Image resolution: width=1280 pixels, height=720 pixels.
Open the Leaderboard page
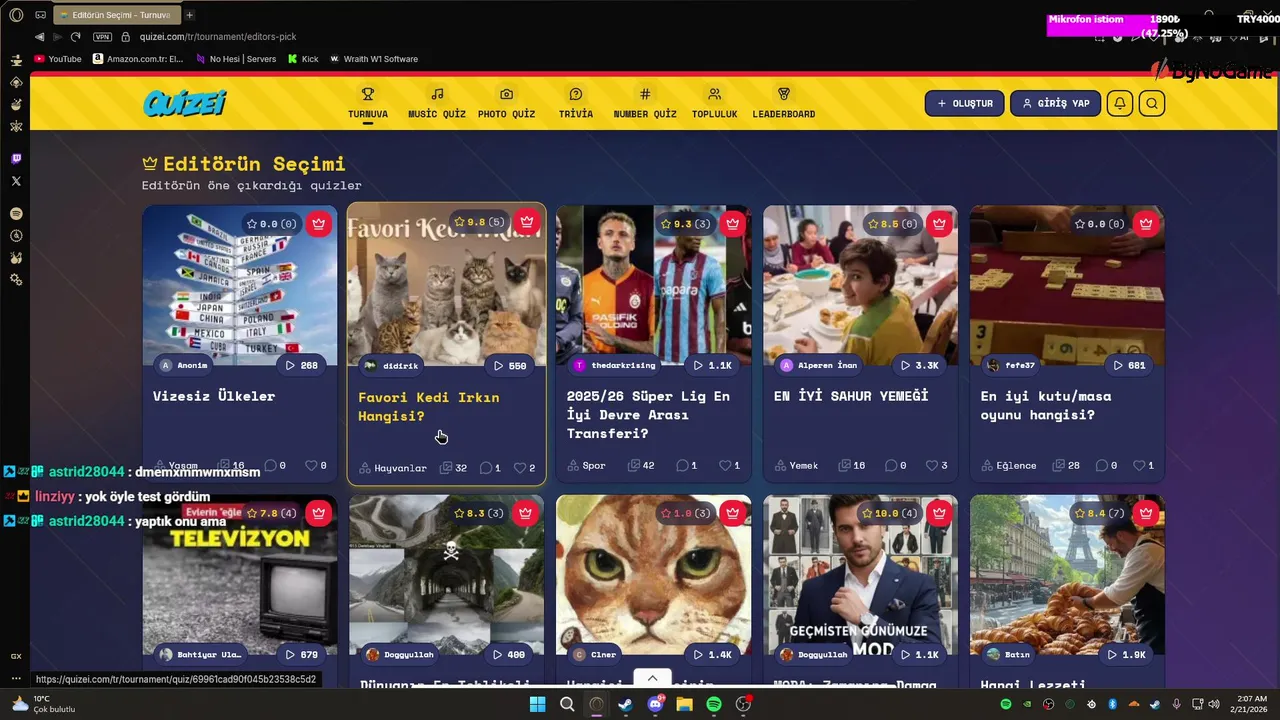(x=784, y=103)
